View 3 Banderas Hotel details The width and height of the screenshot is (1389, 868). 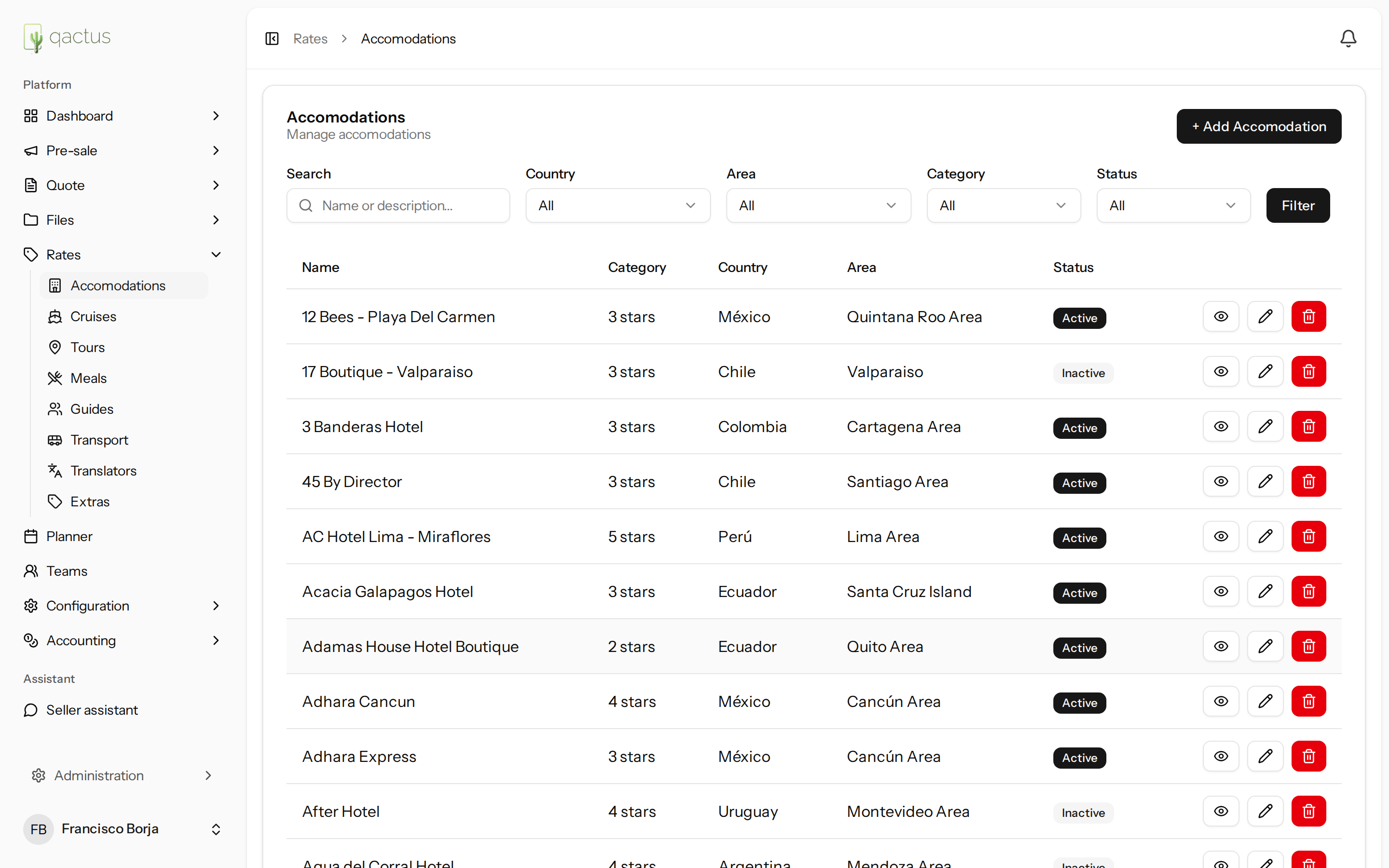coord(1221,427)
